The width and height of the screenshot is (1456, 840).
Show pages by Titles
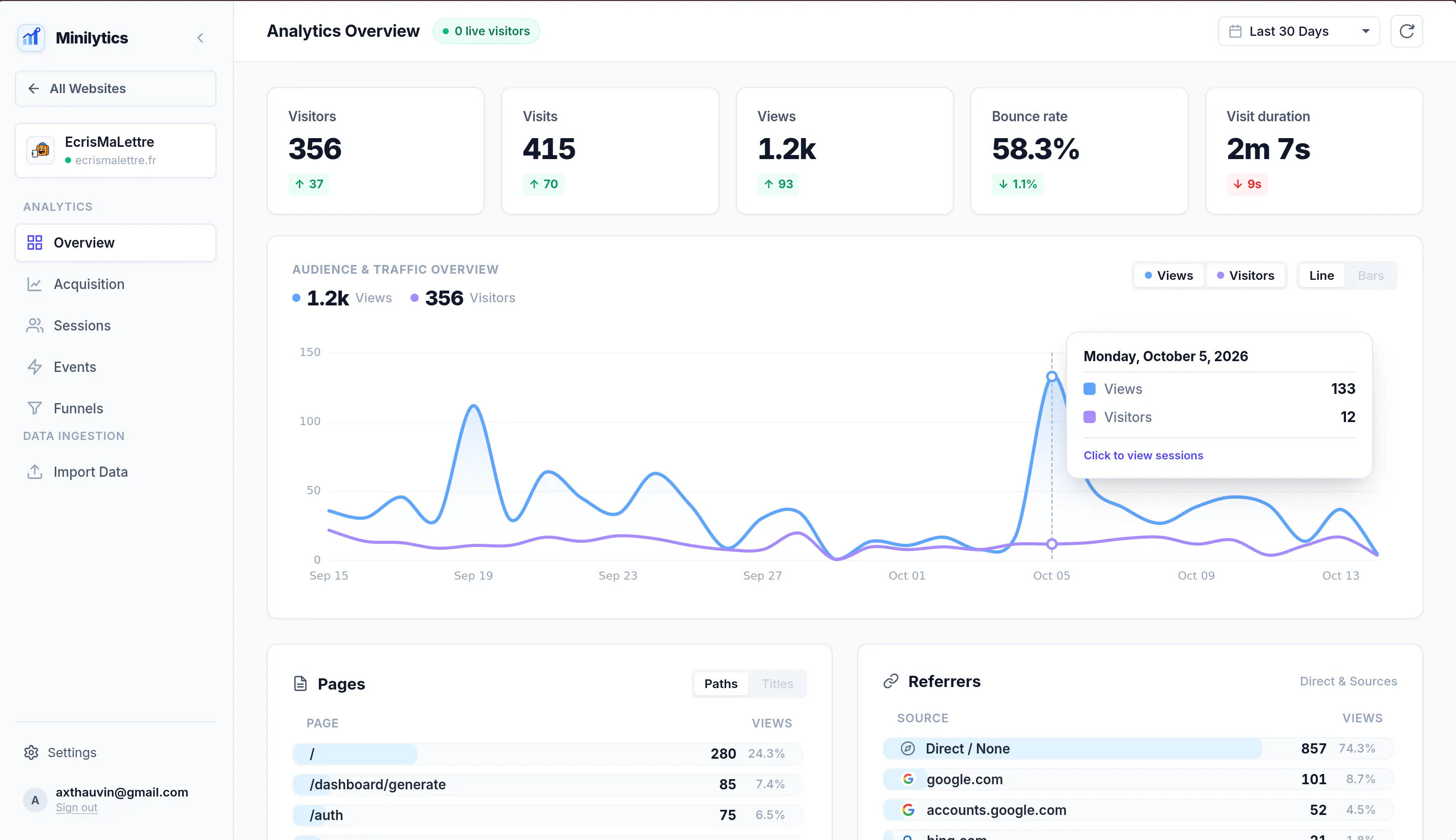pos(777,683)
